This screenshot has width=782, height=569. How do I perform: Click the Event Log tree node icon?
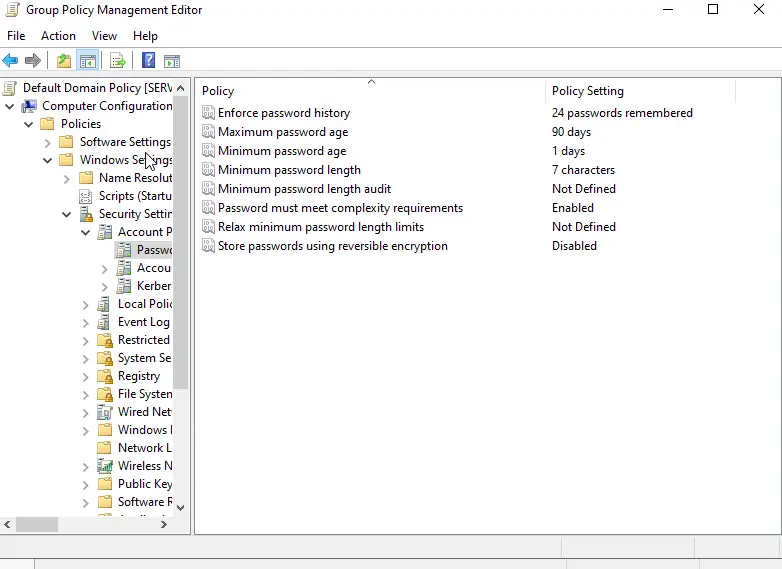pos(105,322)
